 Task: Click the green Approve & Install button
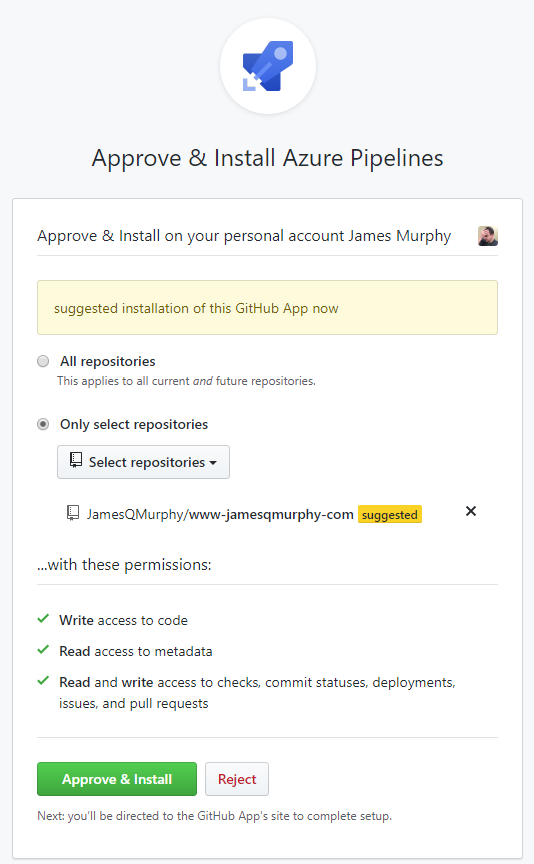117,779
